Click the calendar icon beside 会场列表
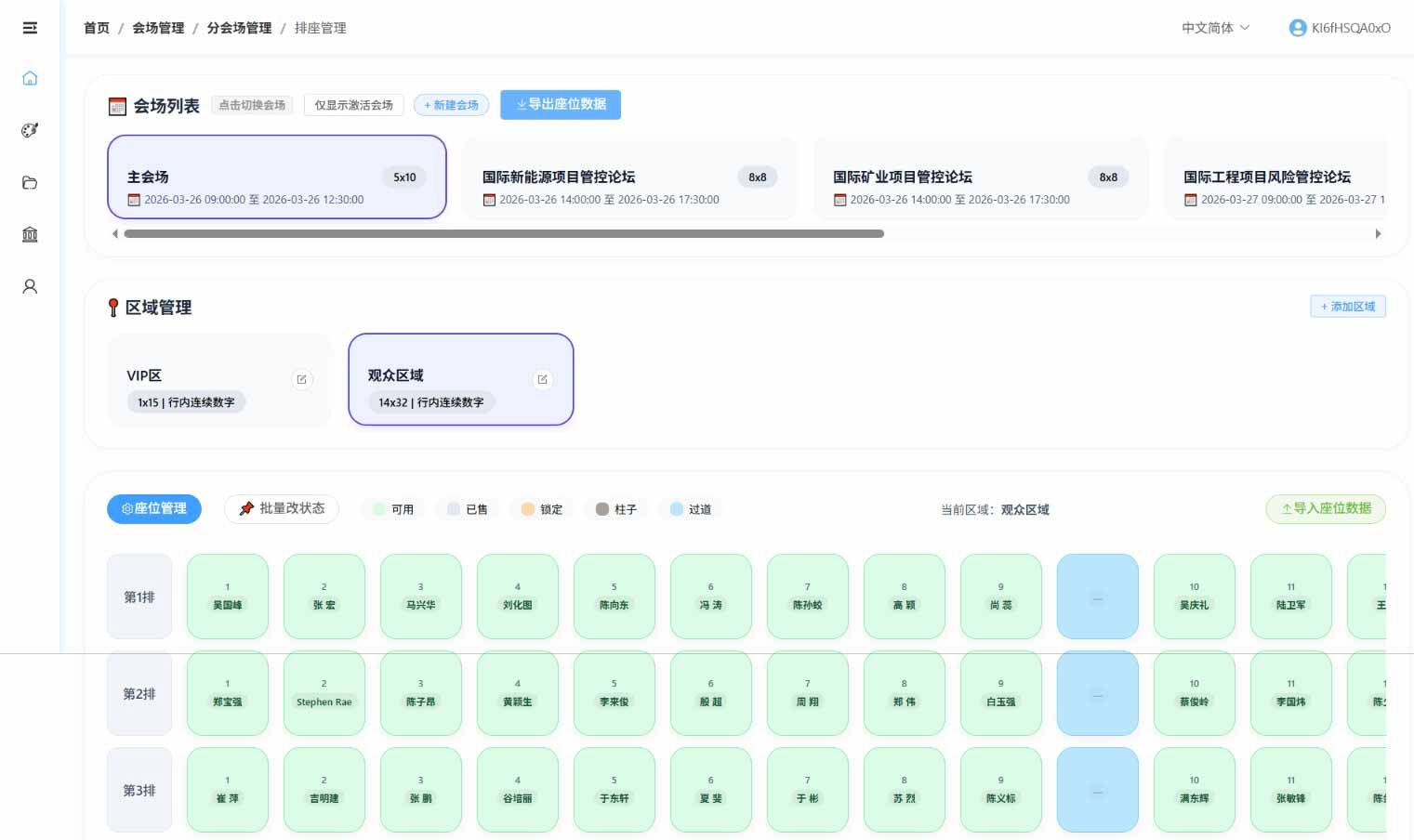 point(117,106)
